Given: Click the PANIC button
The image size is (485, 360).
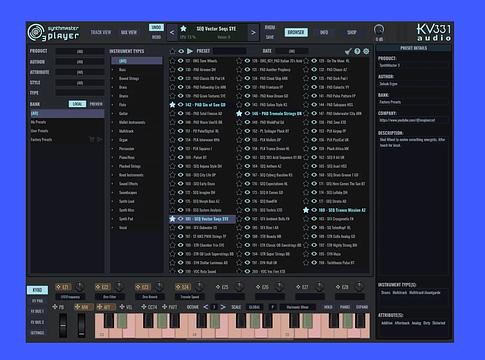Looking at the screenshot, I should [345, 307].
